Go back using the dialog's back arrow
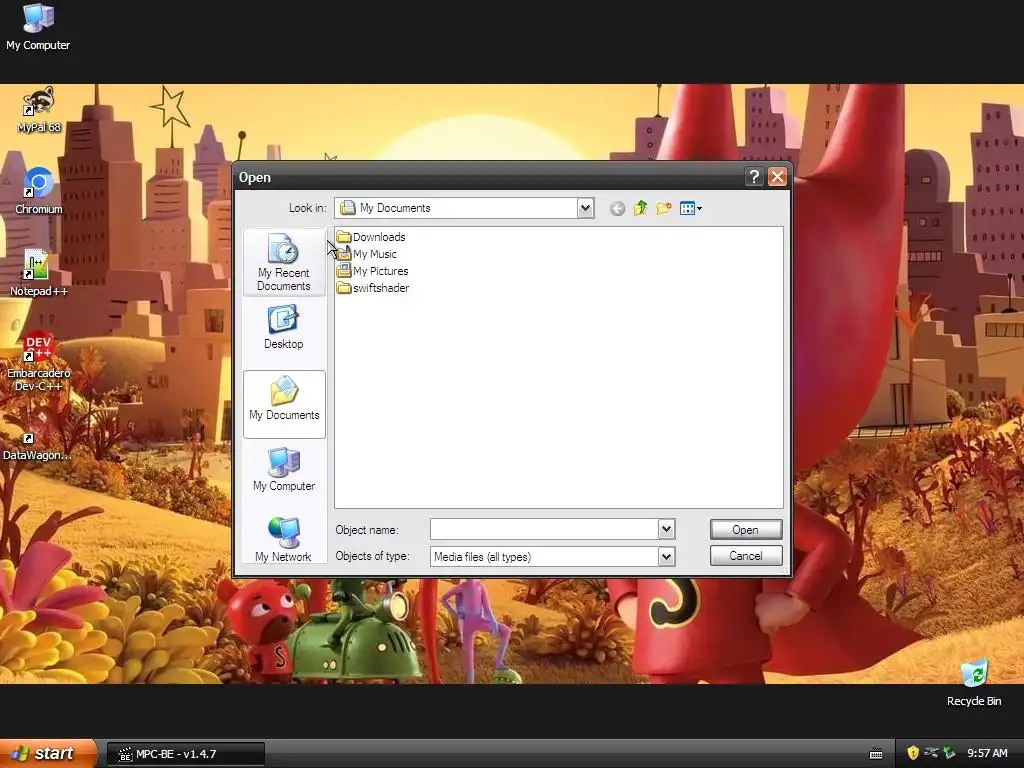 tap(617, 208)
